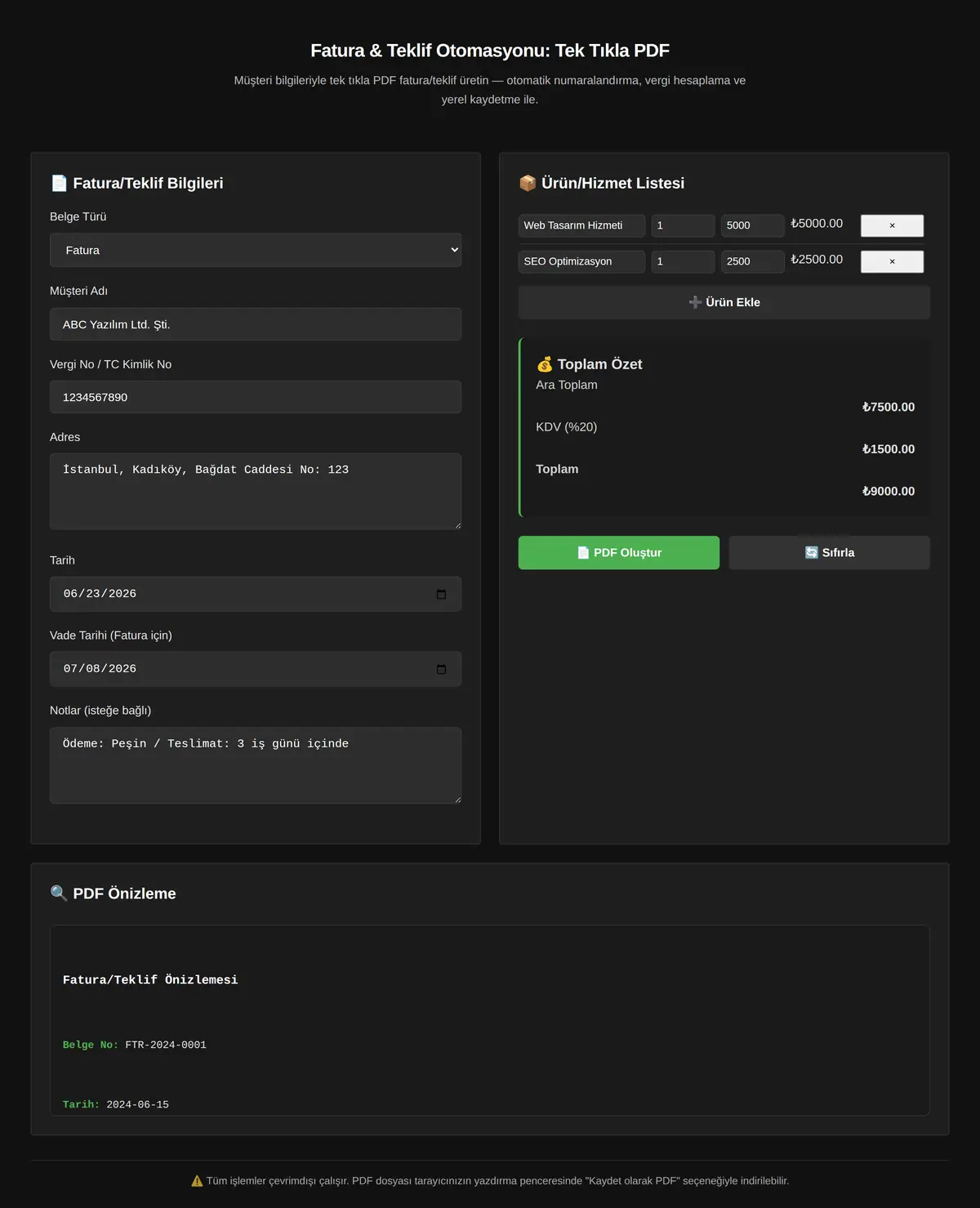
Task: Remove the Web Tasarım Hizmeti row
Action: point(892,225)
